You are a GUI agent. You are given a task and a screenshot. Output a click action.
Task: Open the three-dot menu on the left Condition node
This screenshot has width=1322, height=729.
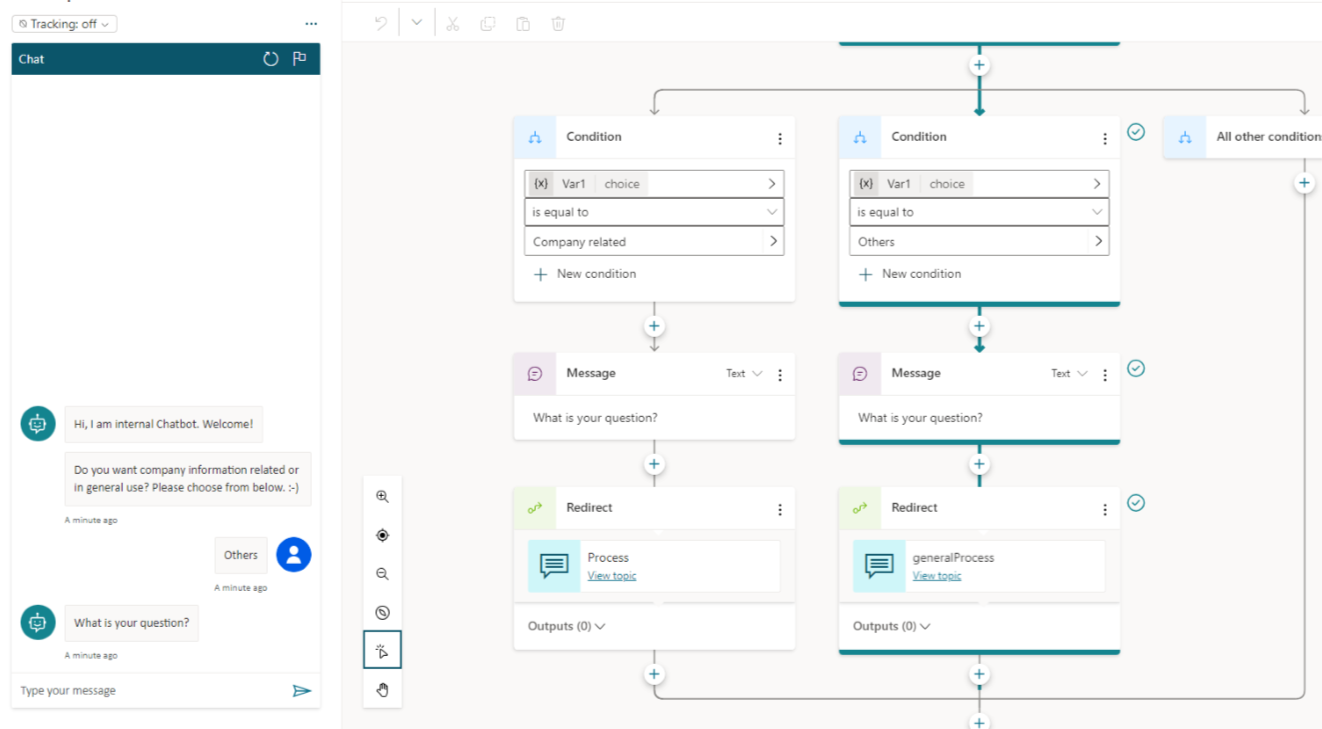click(780, 137)
